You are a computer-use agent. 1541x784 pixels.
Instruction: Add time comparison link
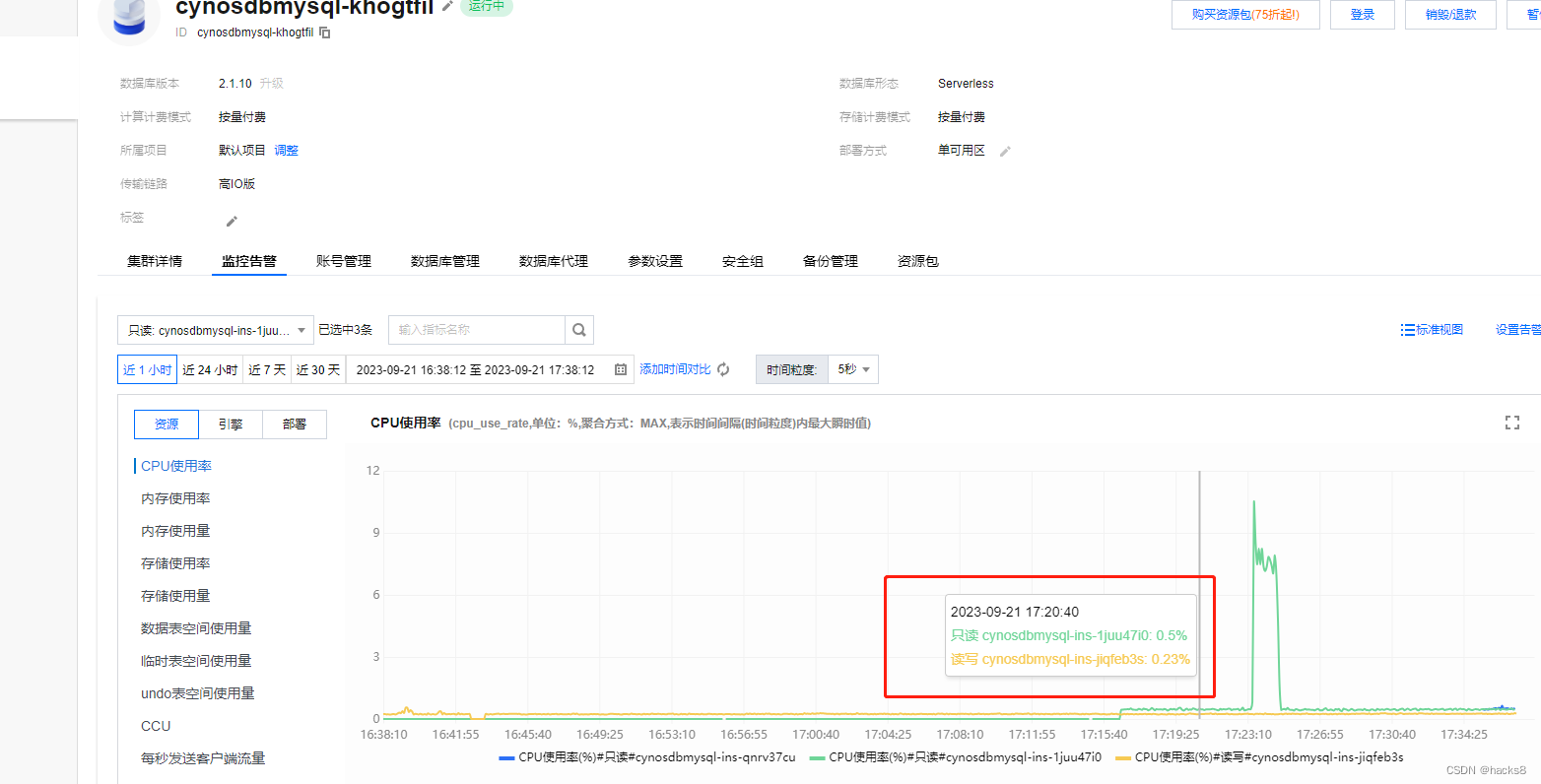coord(675,369)
